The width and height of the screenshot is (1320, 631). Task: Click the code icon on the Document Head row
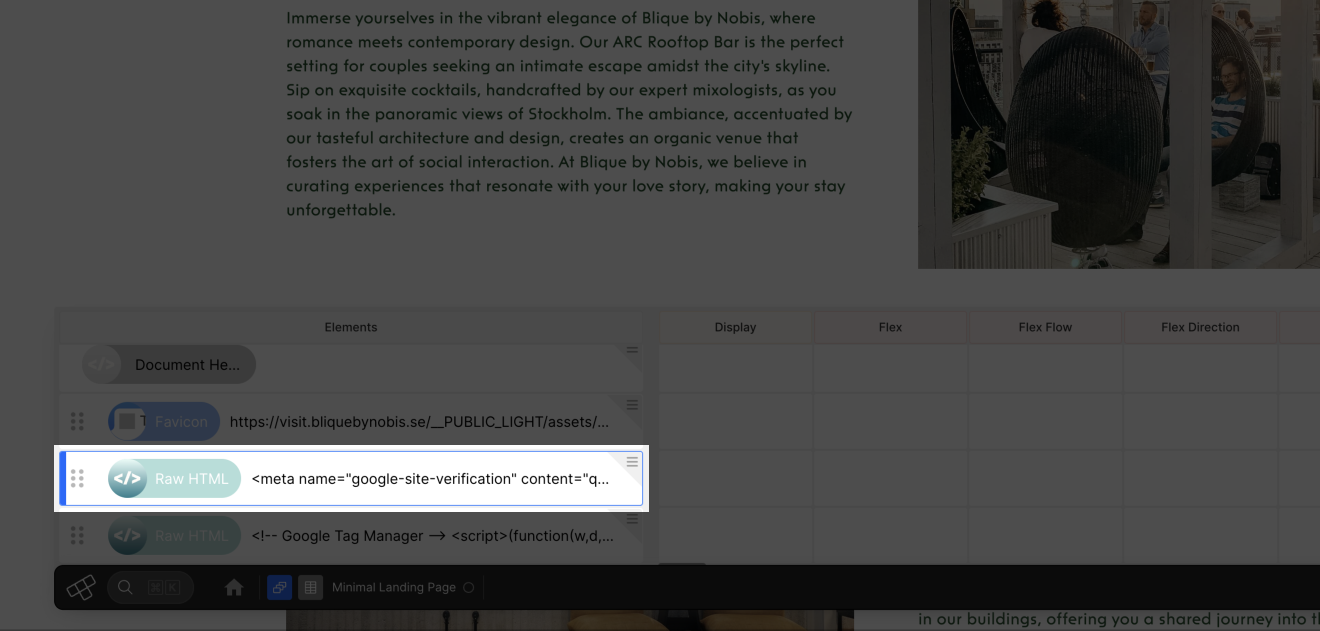(x=101, y=365)
